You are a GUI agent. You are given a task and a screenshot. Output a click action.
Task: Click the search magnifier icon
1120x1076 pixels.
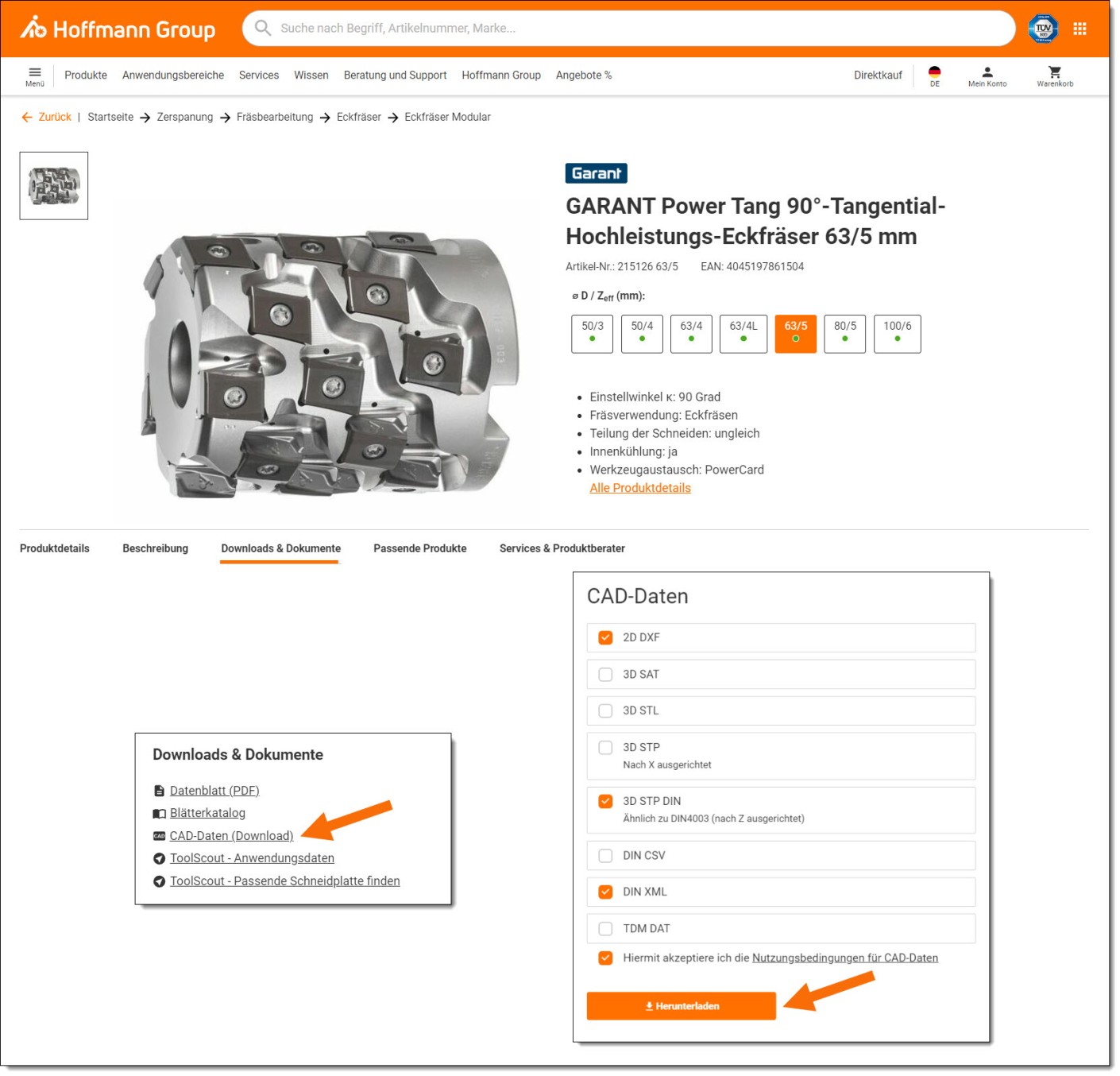(263, 29)
